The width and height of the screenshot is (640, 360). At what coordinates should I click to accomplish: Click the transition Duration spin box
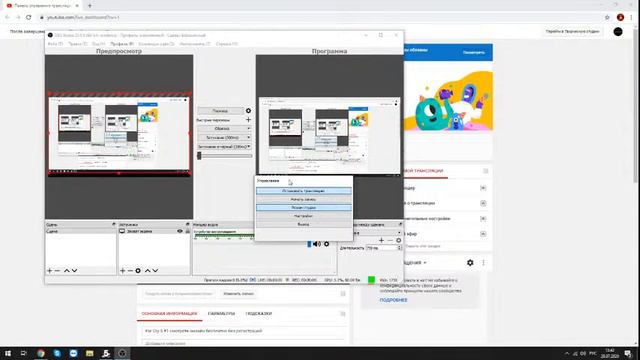tap(384, 248)
